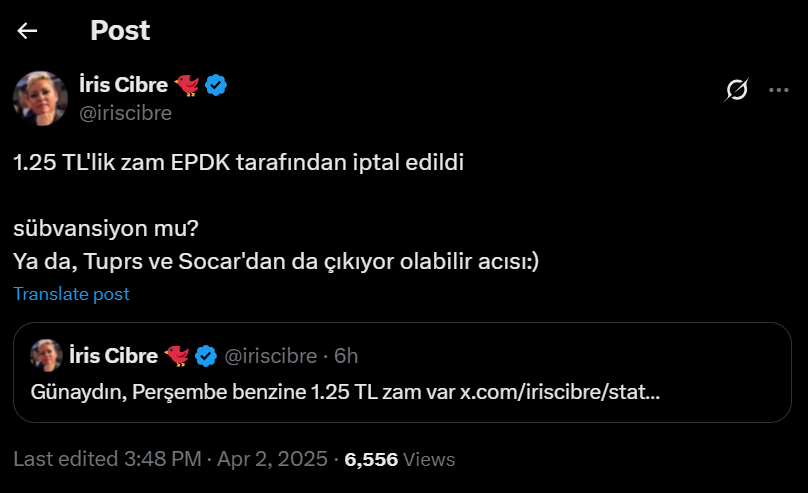Click the 6h timestamp in quoted post
Viewport: 808px width, 493px height.
pos(346,356)
